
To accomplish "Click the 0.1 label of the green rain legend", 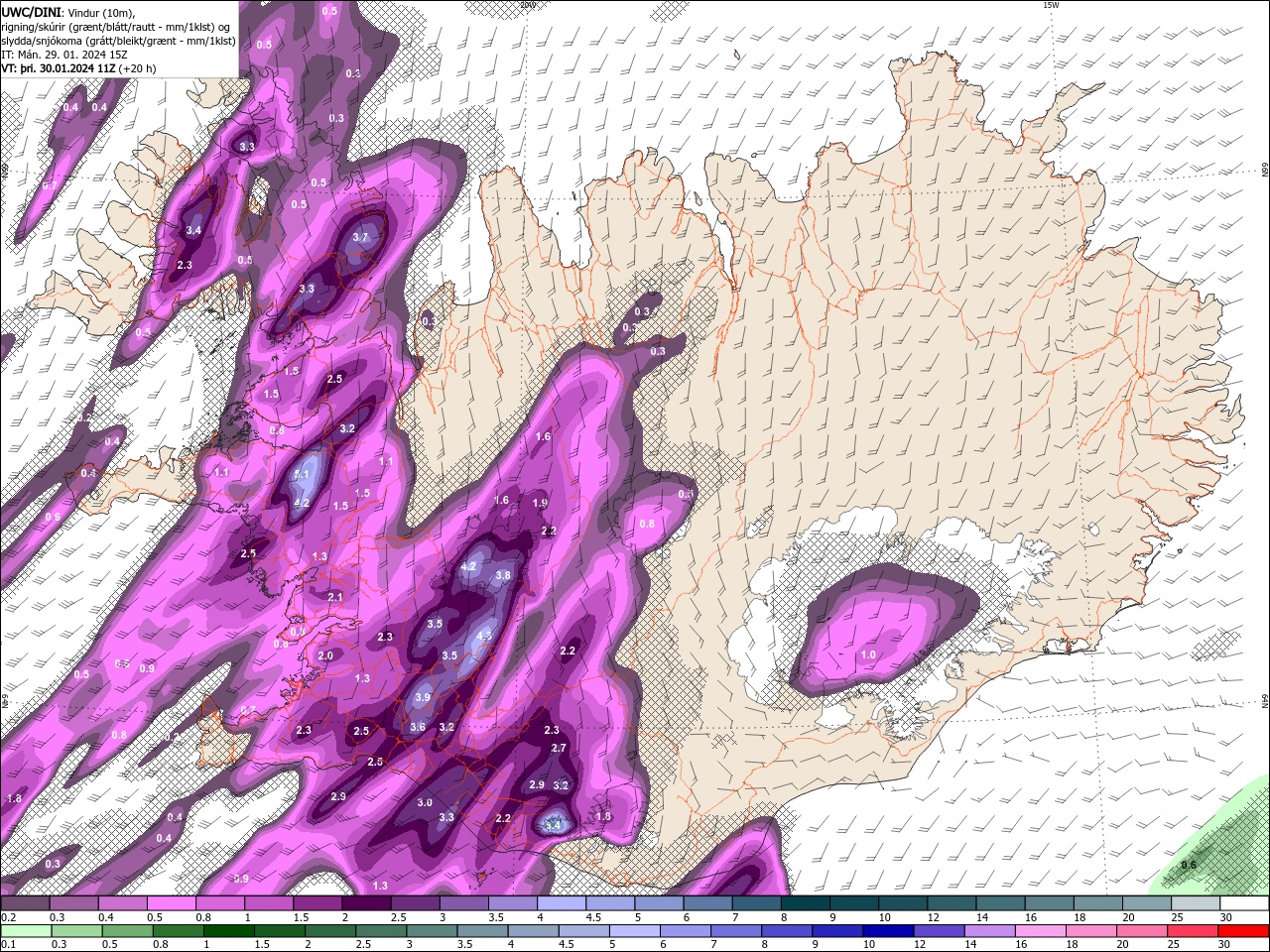I will click(7, 943).
